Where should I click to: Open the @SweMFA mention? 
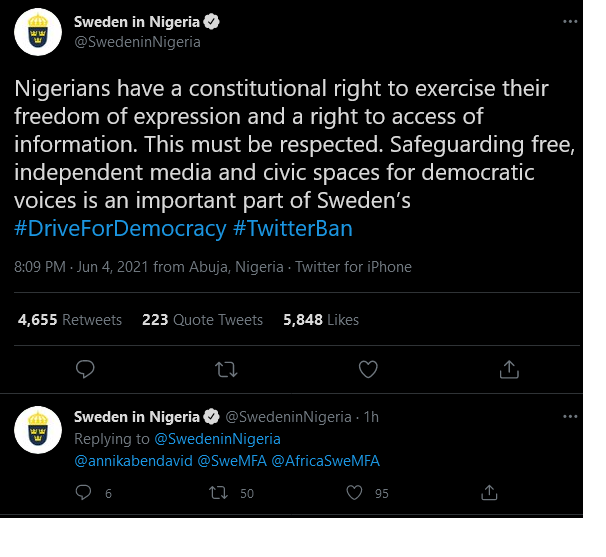pyautogui.click(x=230, y=461)
